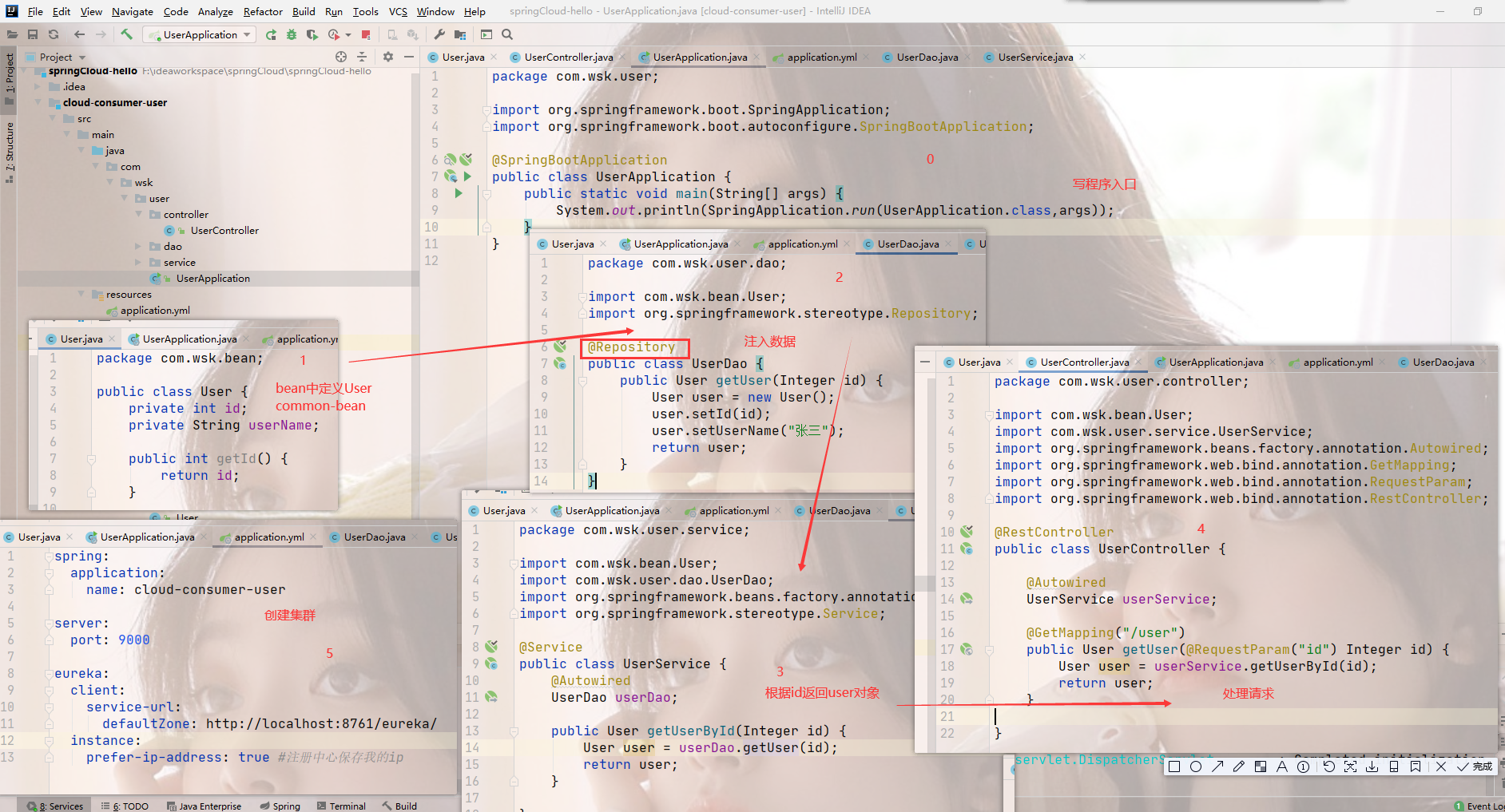Navigate back with the left arrow icon

pyautogui.click(x=79, y=34)
